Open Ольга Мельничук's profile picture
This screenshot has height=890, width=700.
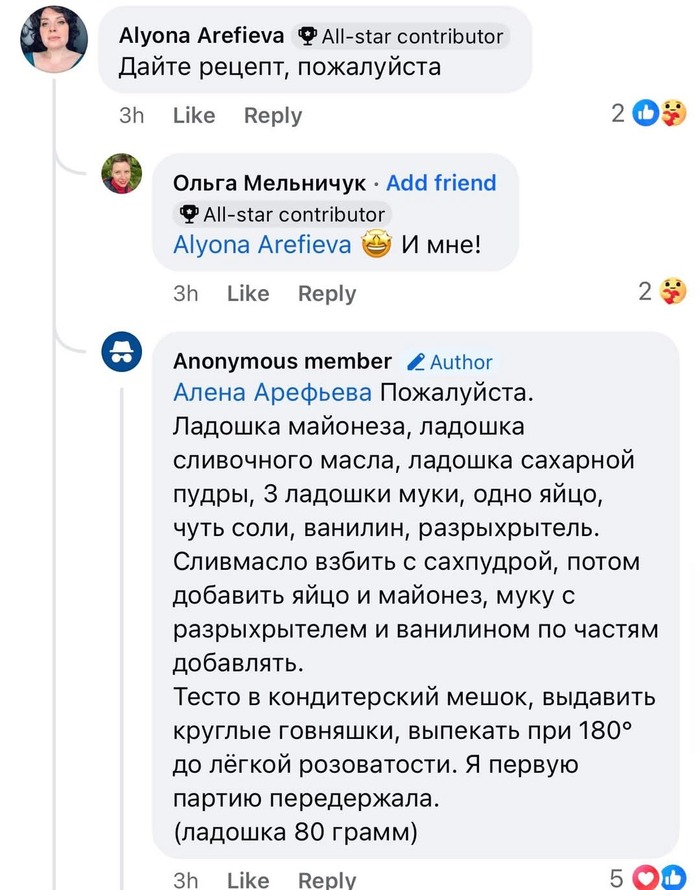coord(122,174)
